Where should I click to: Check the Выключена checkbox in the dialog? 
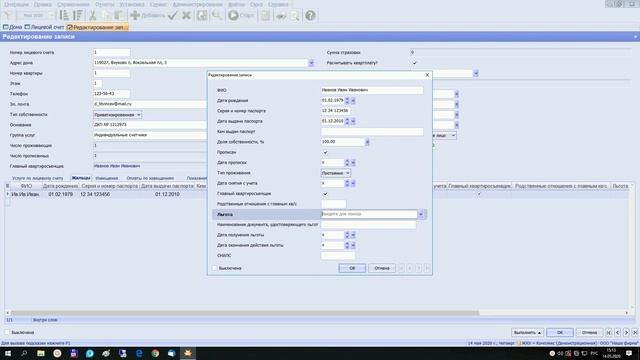click(215, 268)
